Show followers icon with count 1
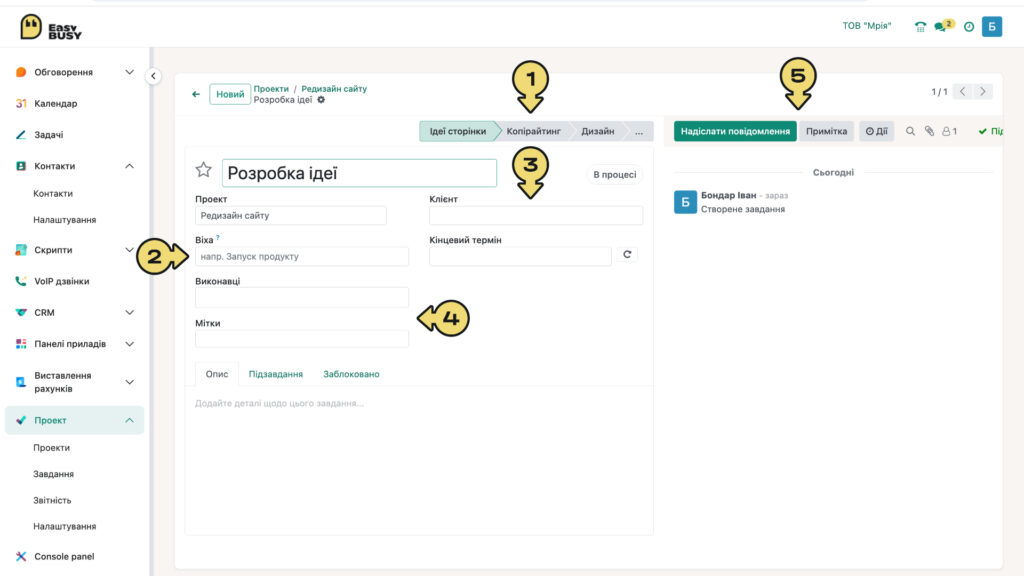This screenshot has width=1024, height=576. pos(950,131)
